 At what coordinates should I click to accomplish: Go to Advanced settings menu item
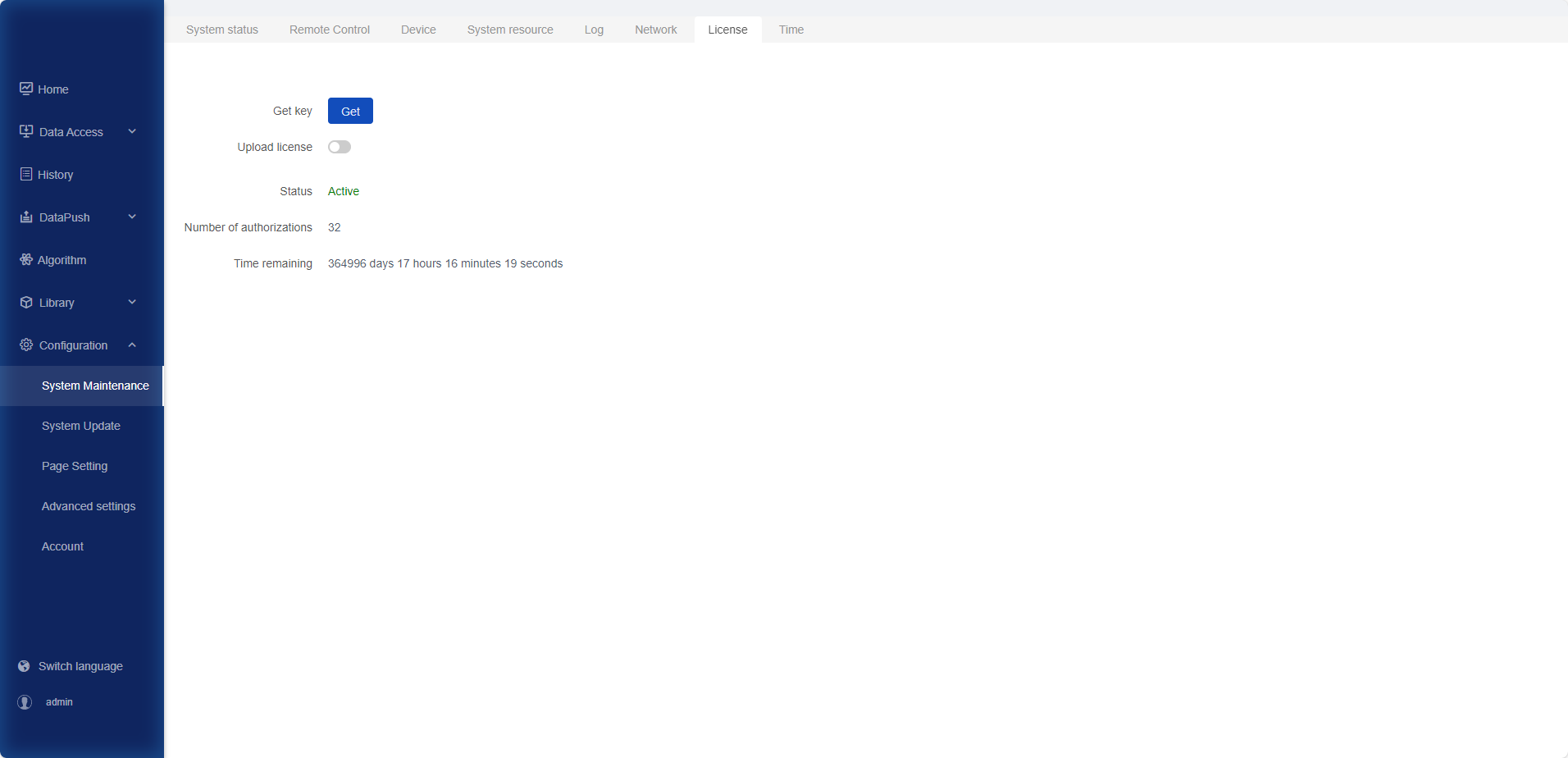[89, 506]
